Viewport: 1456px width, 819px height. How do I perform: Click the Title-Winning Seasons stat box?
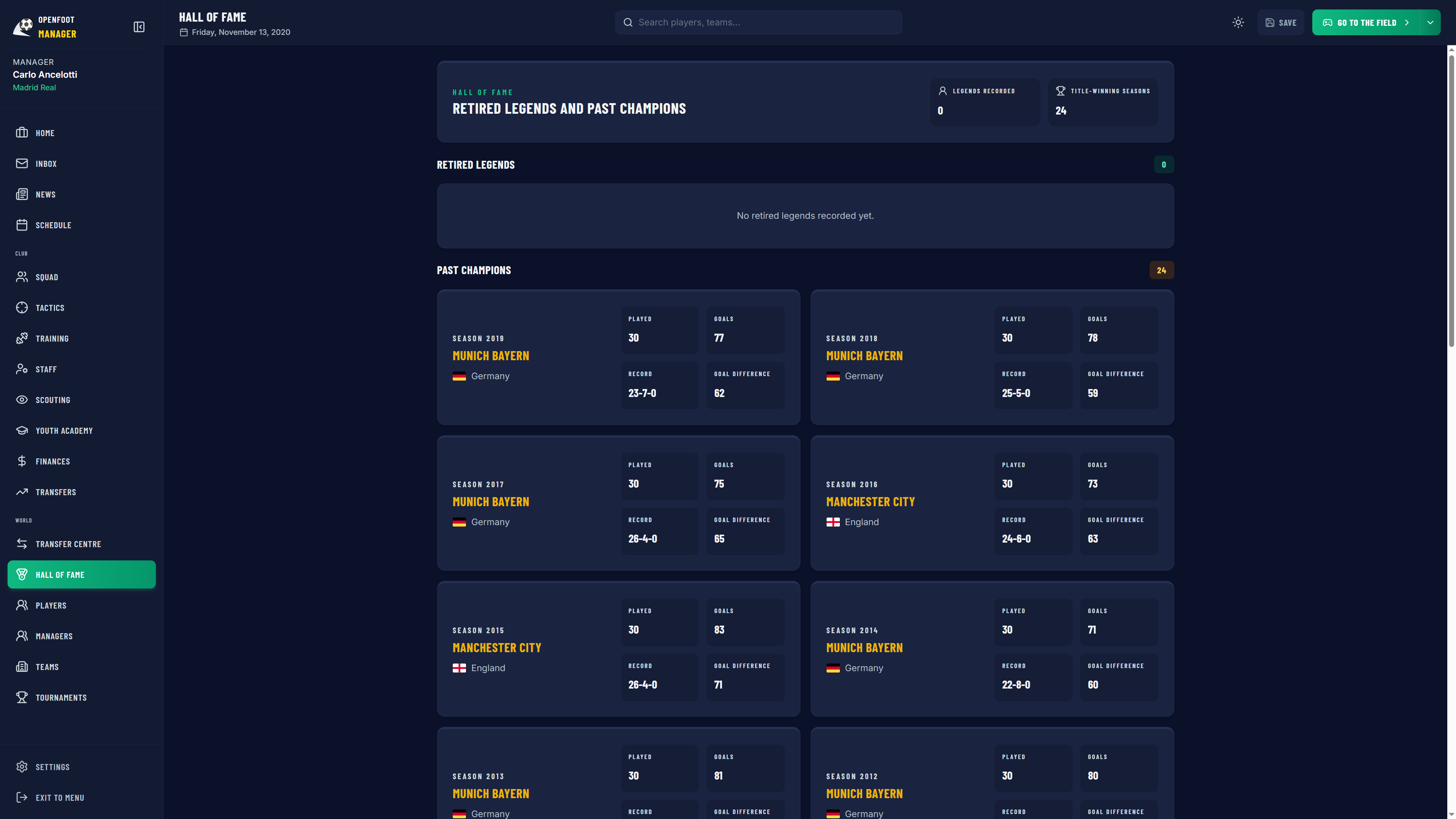click(x=1103, y=102)
